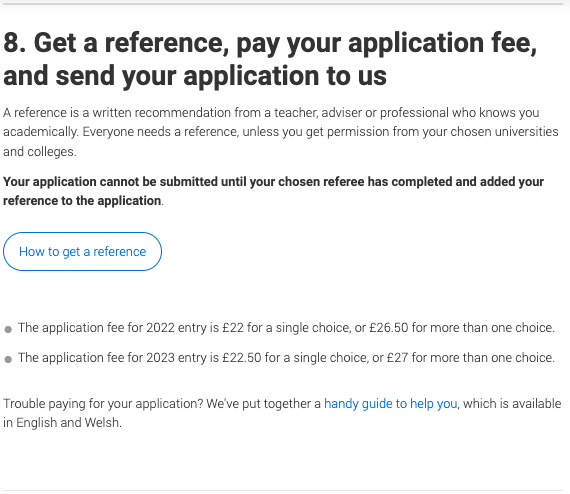Viewport: 570px width, 494px height.
Task: Select the 2023 entry application fee line
Action: [x=286, y=358]
